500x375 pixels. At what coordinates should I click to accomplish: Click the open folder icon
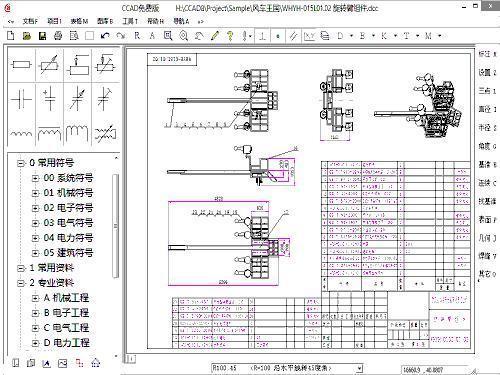pos(27,36)
